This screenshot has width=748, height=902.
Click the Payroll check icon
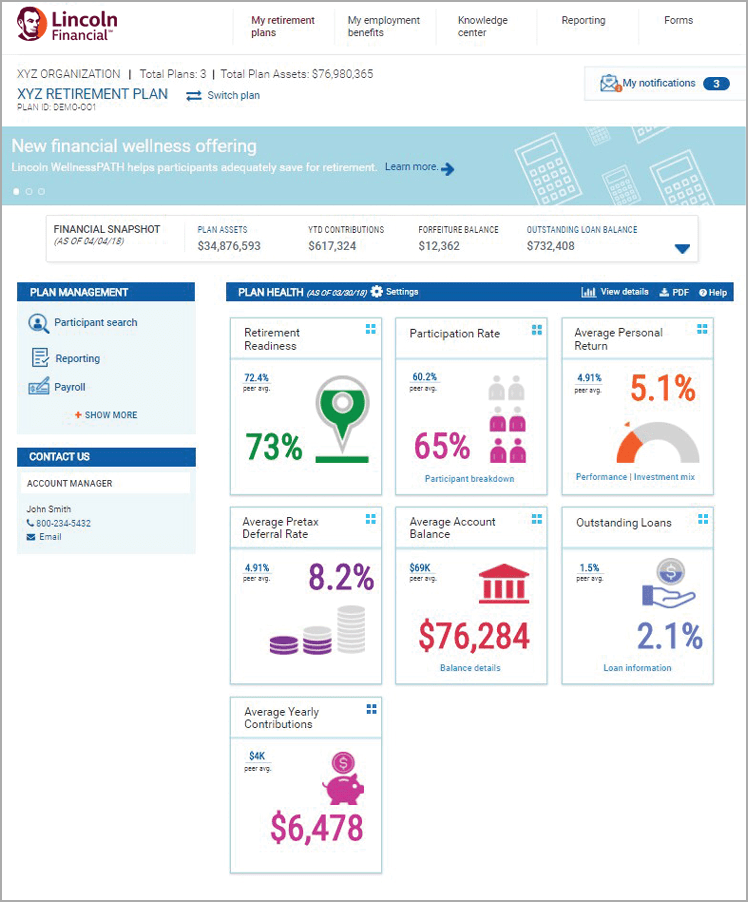pos(39,388)
